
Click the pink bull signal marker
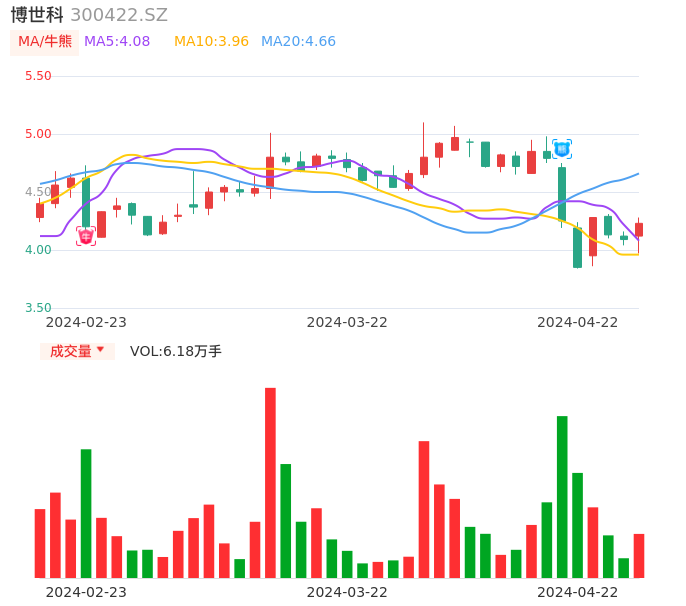86,236
